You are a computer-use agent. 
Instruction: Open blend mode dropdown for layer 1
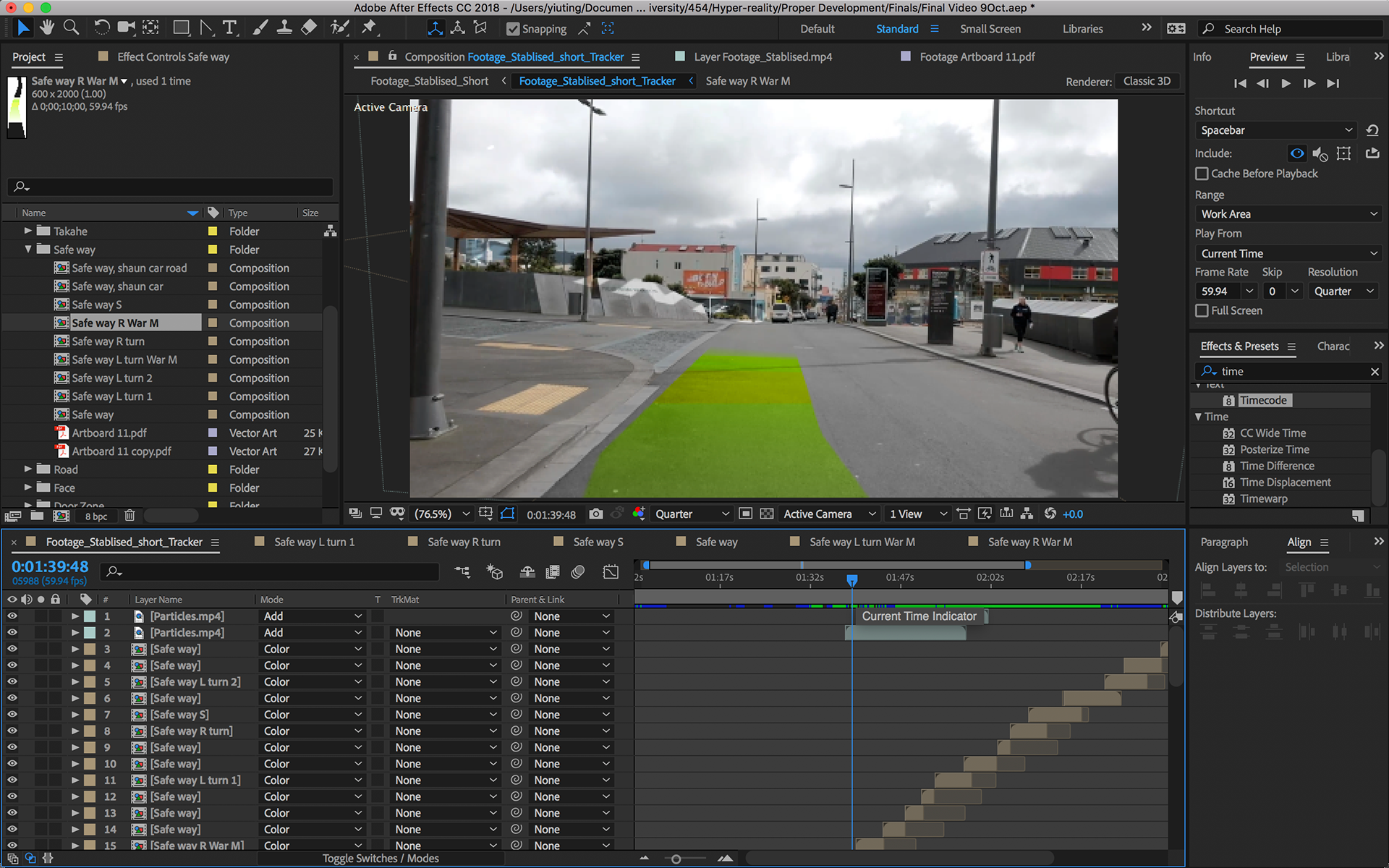click(312, 616)
